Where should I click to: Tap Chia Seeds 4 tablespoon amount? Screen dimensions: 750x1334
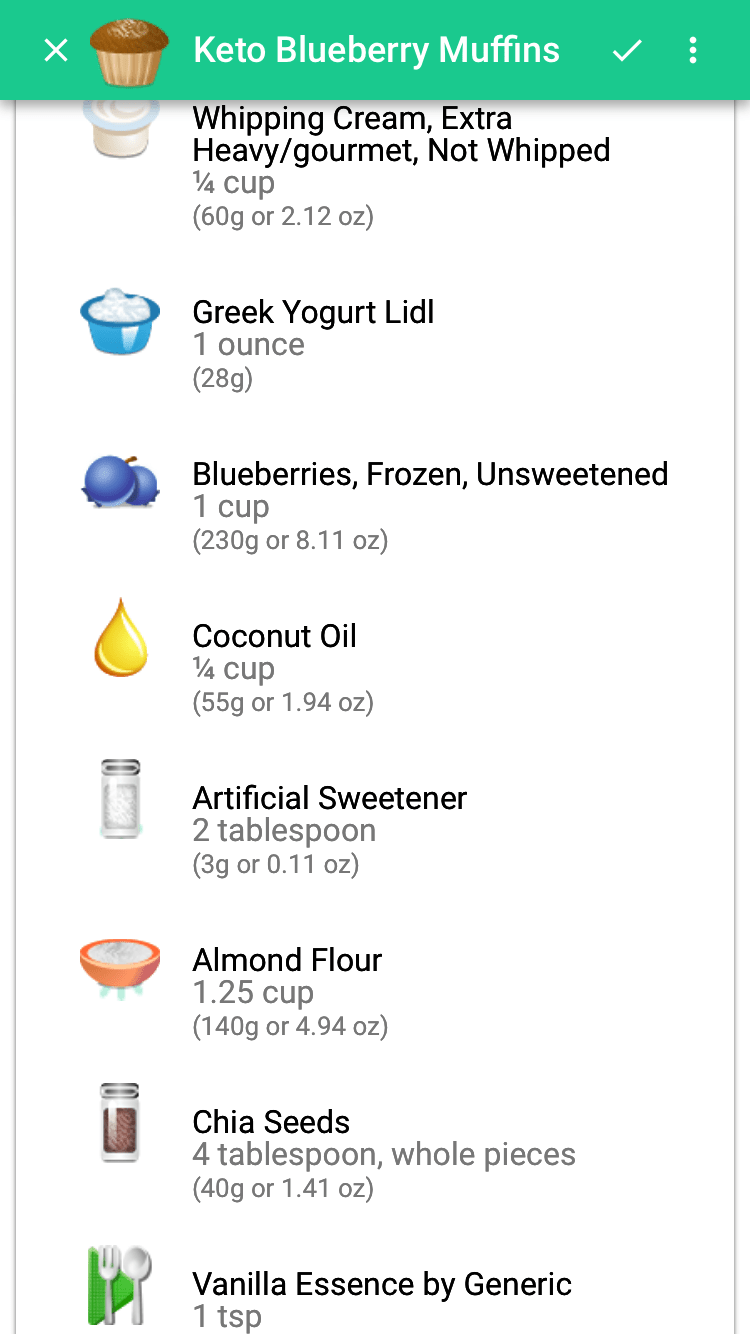pos(383,1155)
